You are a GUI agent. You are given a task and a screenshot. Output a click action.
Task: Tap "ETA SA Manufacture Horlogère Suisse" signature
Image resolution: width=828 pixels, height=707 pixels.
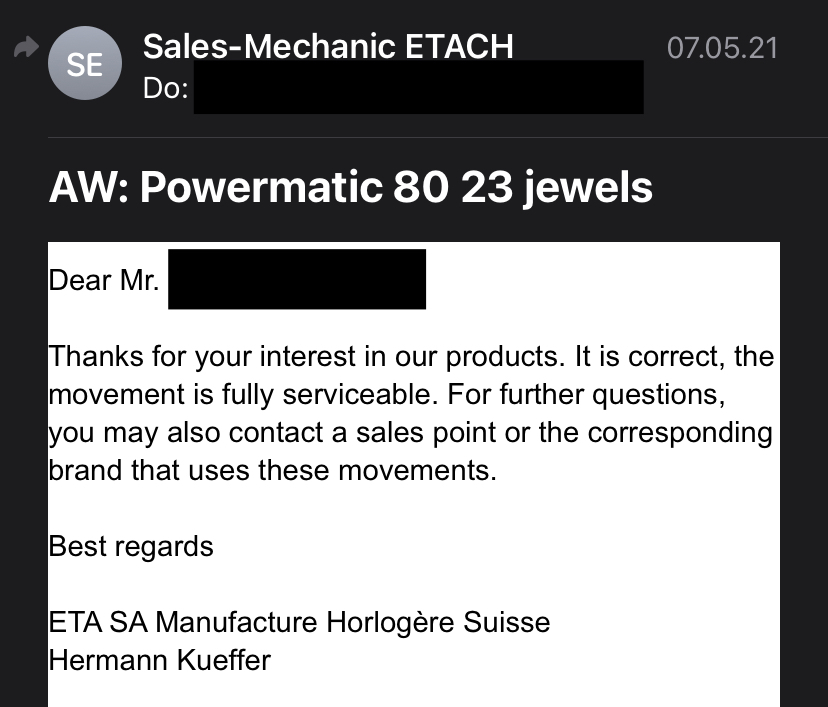[x=299, y=622]
